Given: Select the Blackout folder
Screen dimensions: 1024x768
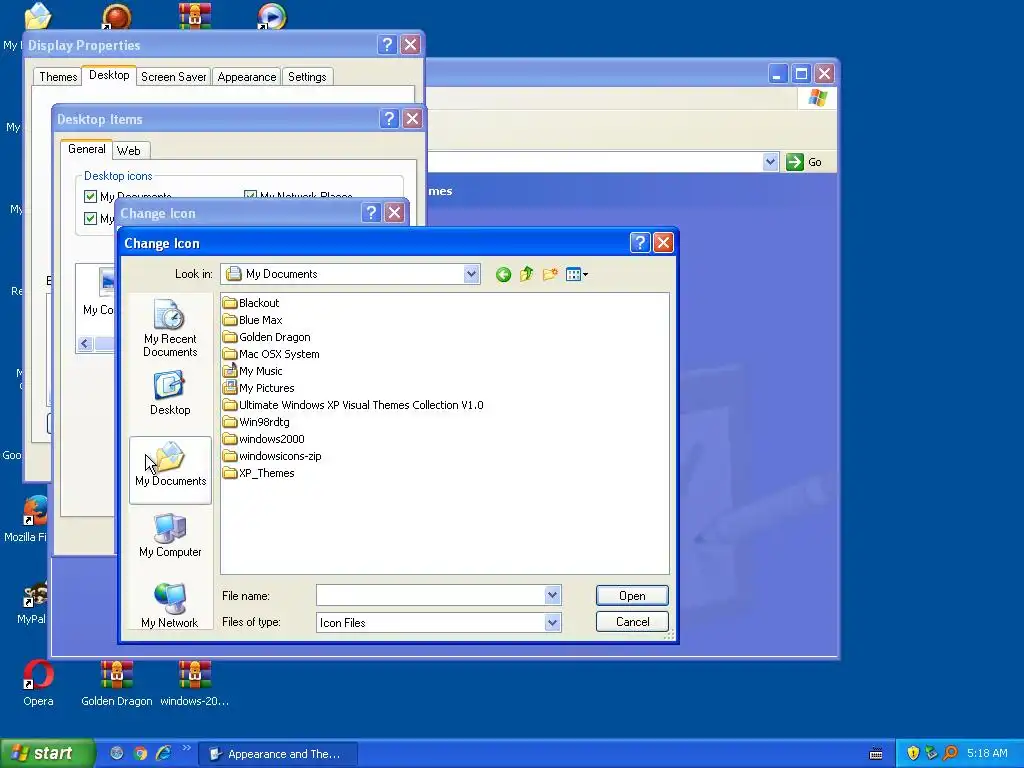Looking at the screenshot, I should click(251, 303).
